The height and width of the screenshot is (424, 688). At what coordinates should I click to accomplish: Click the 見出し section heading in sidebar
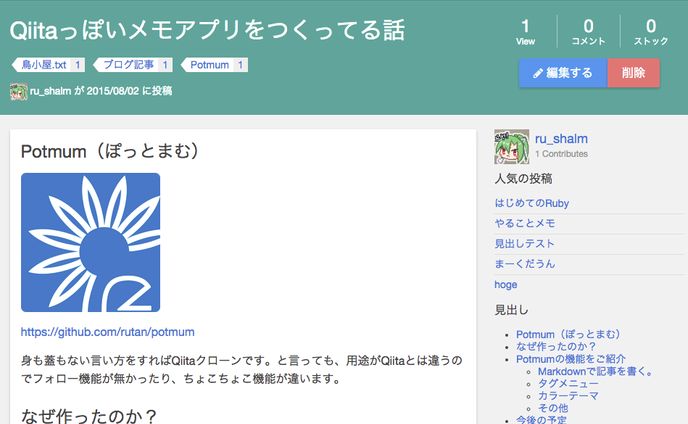point(511,310)
